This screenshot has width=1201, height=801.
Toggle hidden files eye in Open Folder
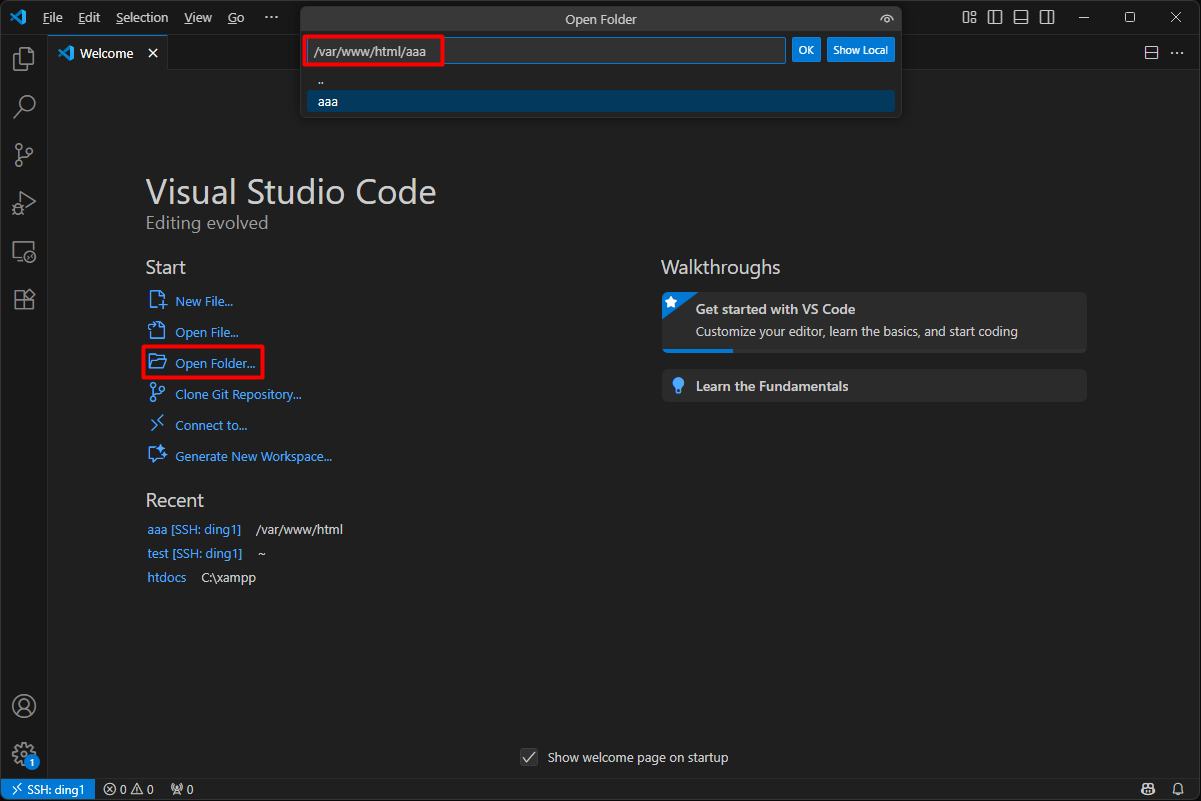886,19
